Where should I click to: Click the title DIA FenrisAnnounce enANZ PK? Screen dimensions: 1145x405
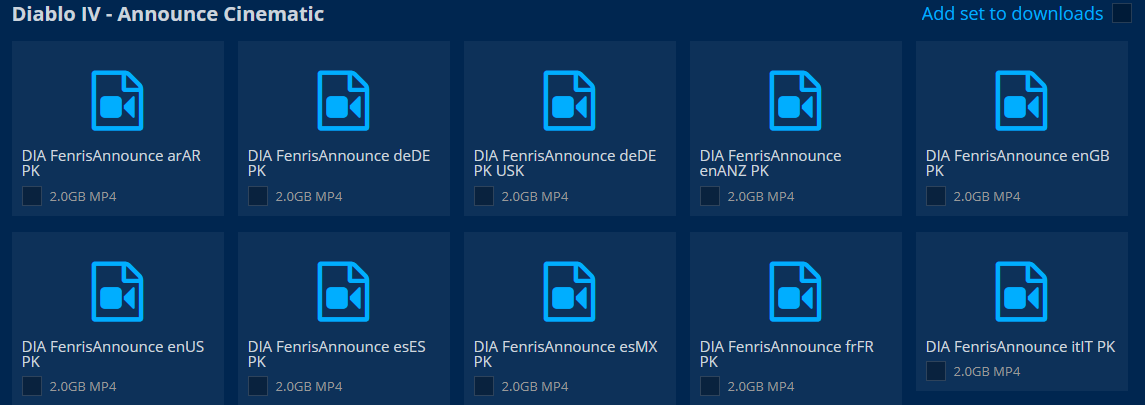(x=770, y=163)
